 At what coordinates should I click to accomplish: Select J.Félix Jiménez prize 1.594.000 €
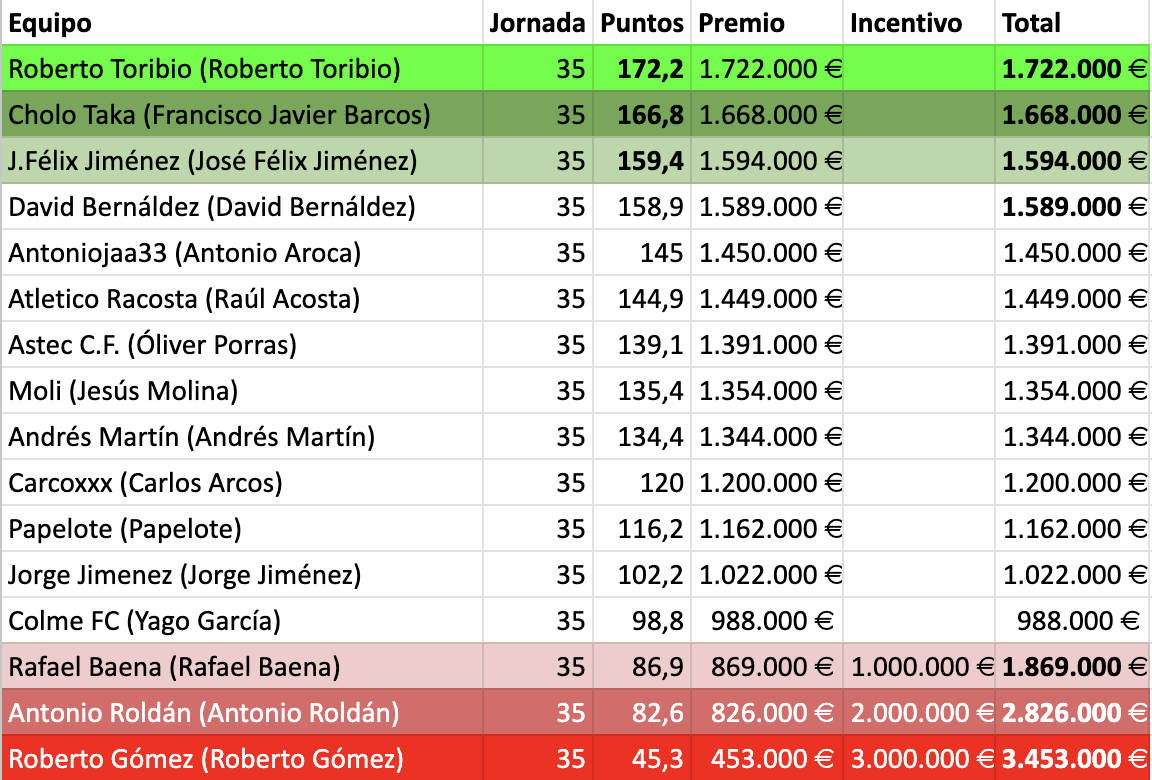[770, 161]
